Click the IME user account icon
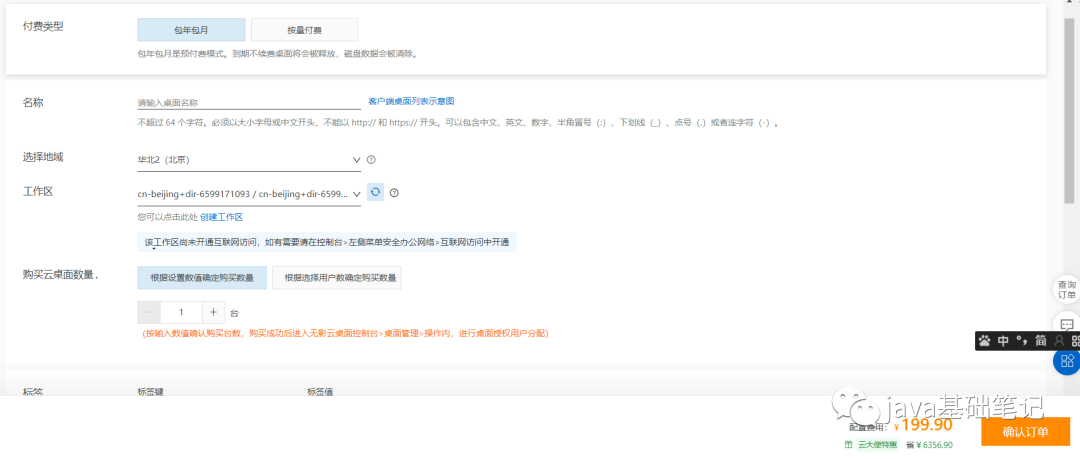Screen dimensions: 1080x459 pyautogui.click(x=1059, y=340)
